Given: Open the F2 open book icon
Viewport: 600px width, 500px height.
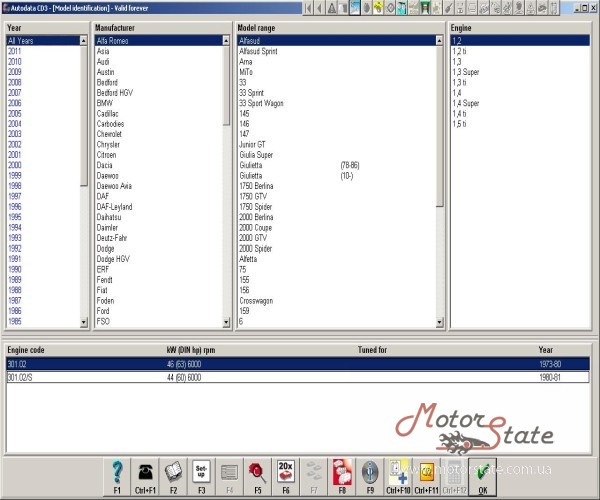Looking at the screenshot, I should 173,477.
